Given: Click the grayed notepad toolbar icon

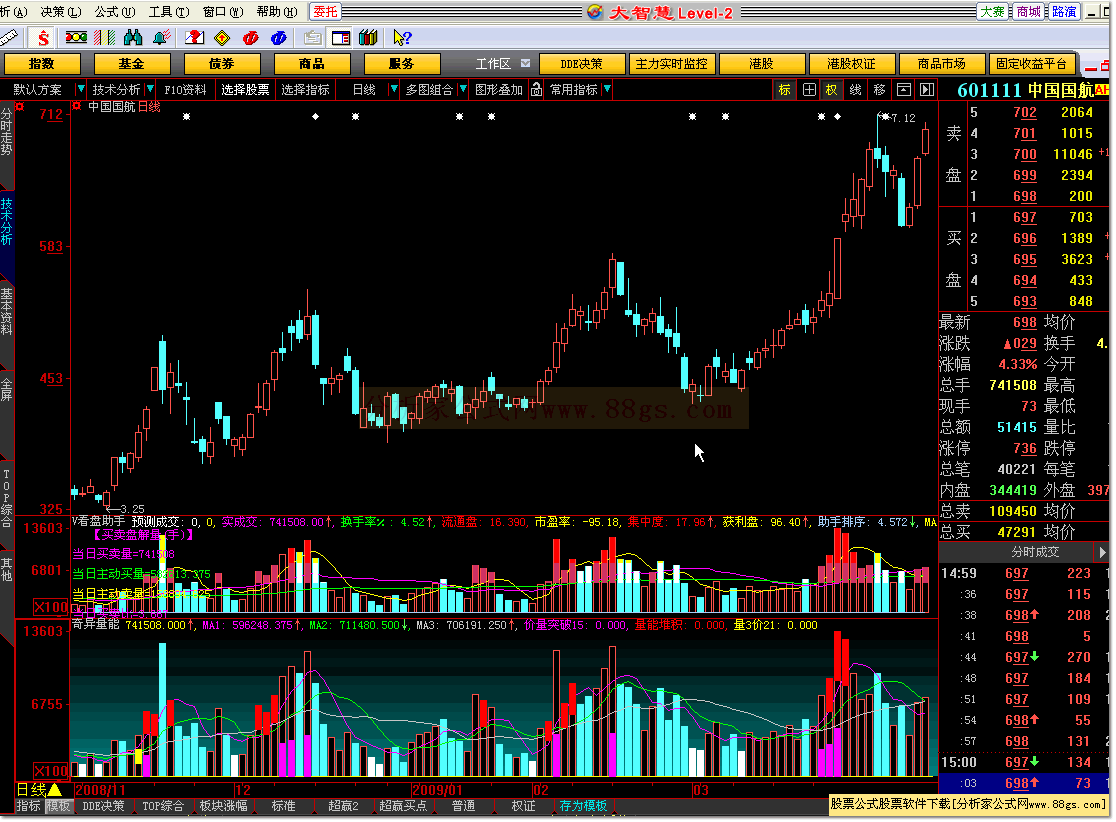Looking at the screenshot, I should coord(312,38).
